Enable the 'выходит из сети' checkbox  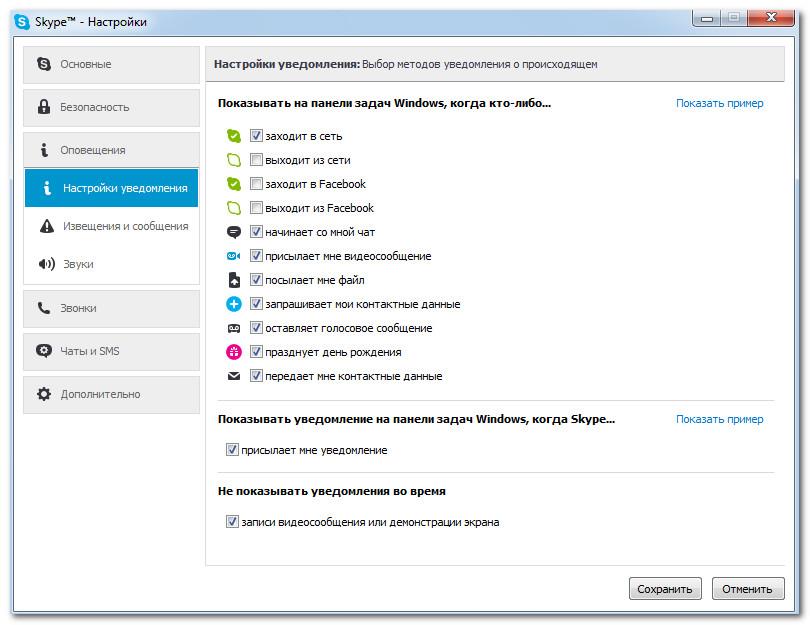[257, 160]
